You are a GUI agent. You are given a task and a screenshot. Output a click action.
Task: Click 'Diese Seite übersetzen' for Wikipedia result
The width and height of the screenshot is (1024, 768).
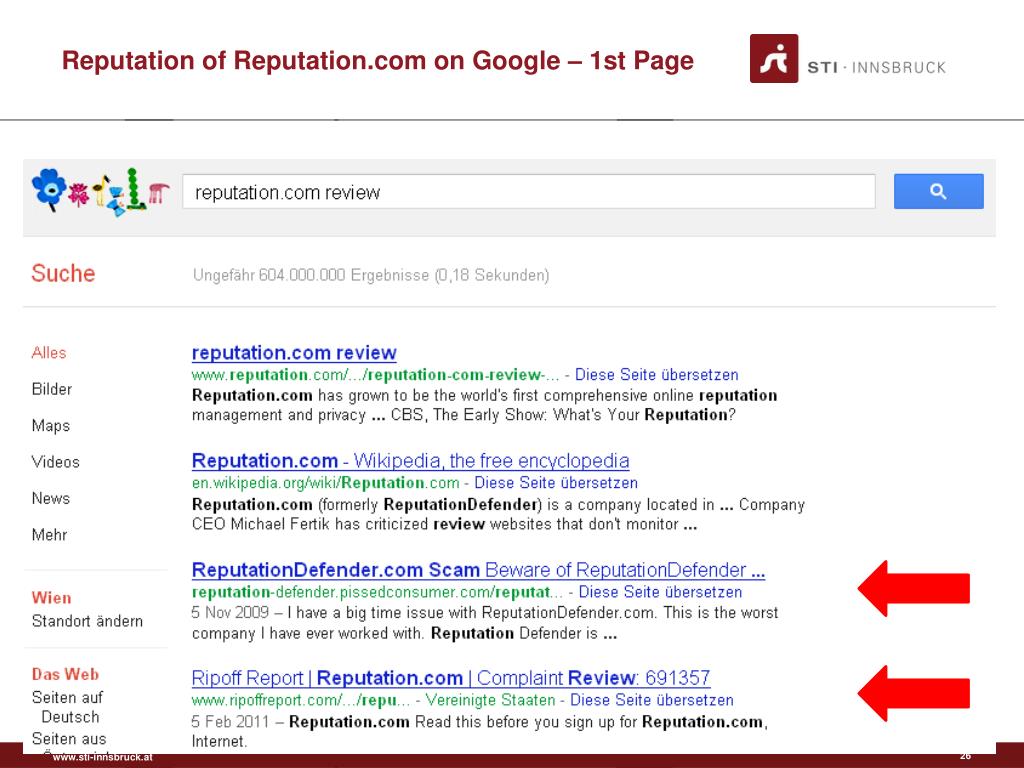pos(556,483)
